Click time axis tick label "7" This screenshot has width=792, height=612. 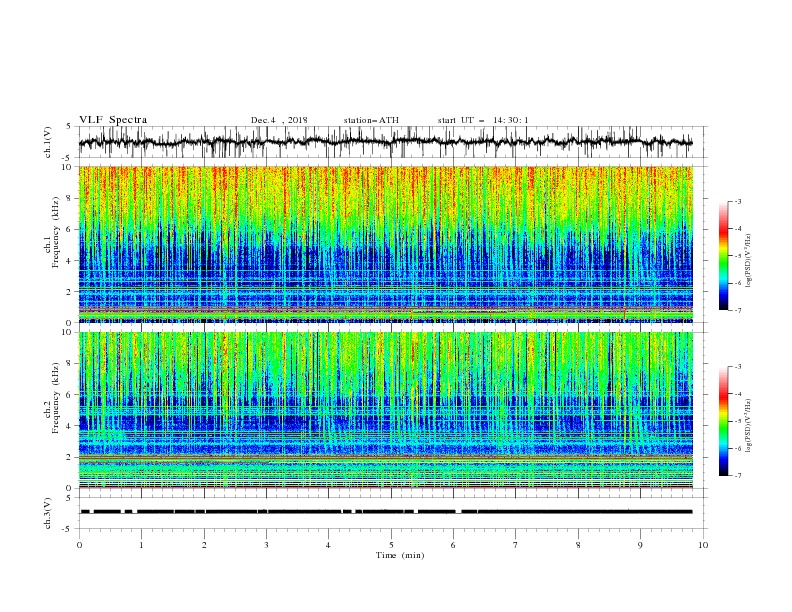tap(516, 545)
